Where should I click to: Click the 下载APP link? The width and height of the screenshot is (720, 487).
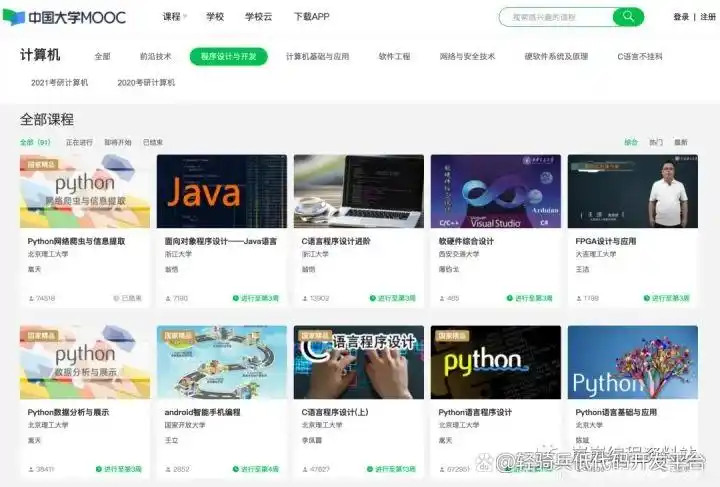(x=312, y=17)
